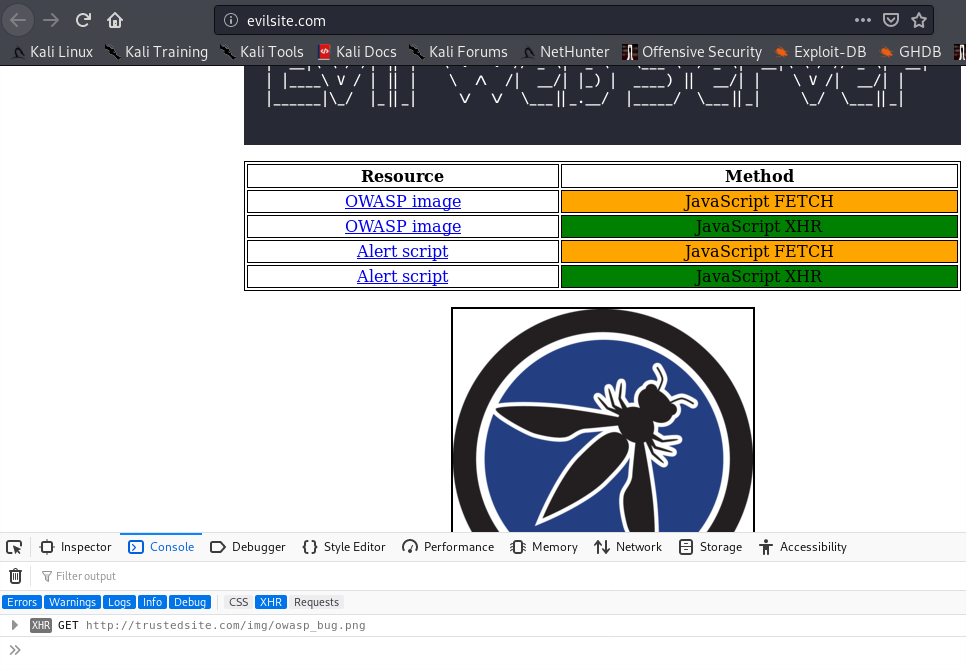This screenshot has width=966, height=670.
Task: Activate the element picker tool in DevTools
Action: [14, 547]
